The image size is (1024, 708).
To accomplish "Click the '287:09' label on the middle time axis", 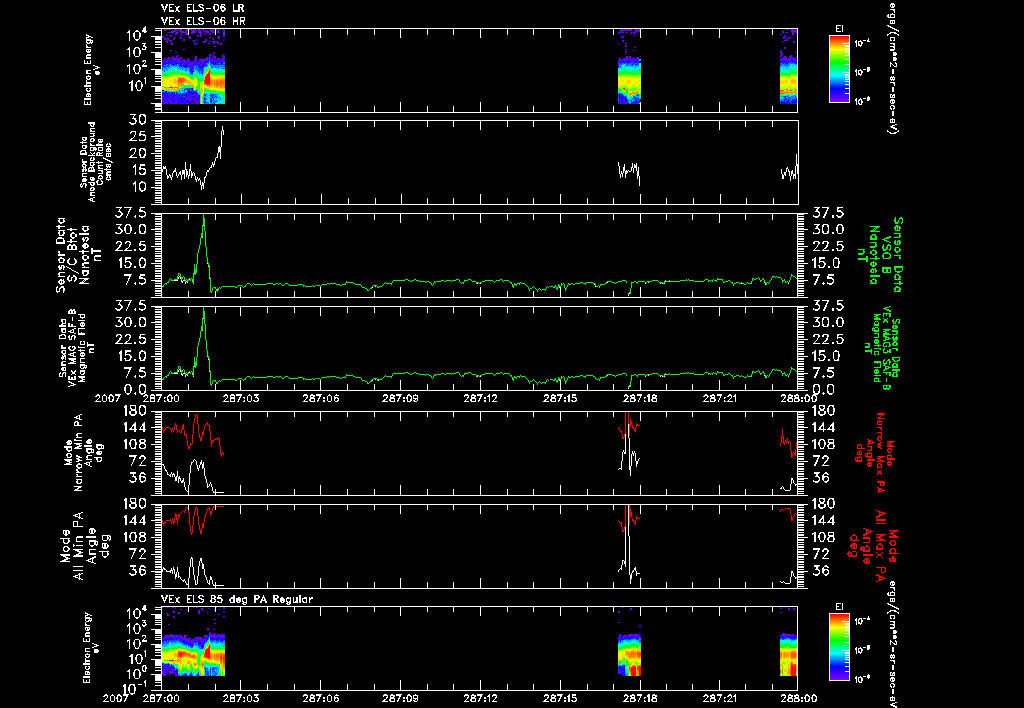I will point(402,398).
